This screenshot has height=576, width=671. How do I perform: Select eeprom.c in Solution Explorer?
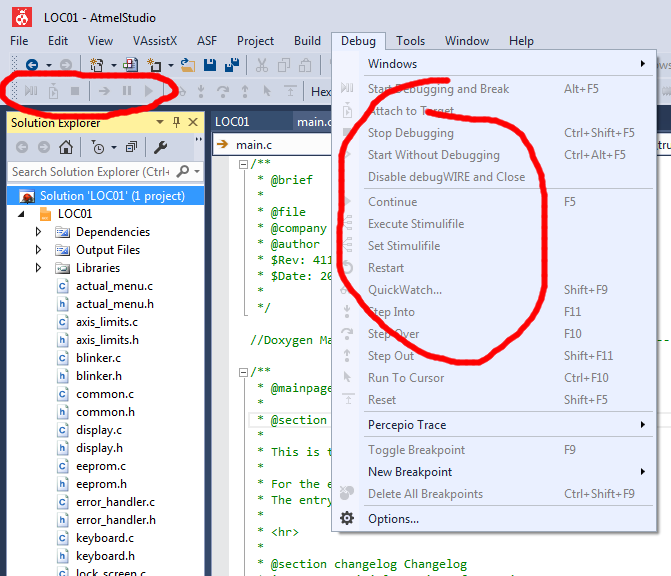[x=101, y=466]
